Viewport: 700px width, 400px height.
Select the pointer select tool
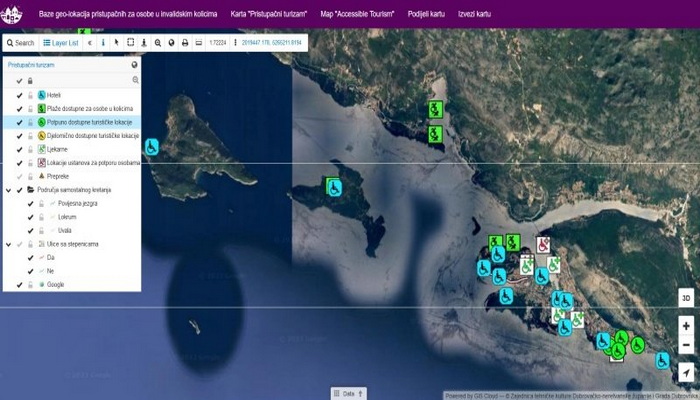(116, 43)
